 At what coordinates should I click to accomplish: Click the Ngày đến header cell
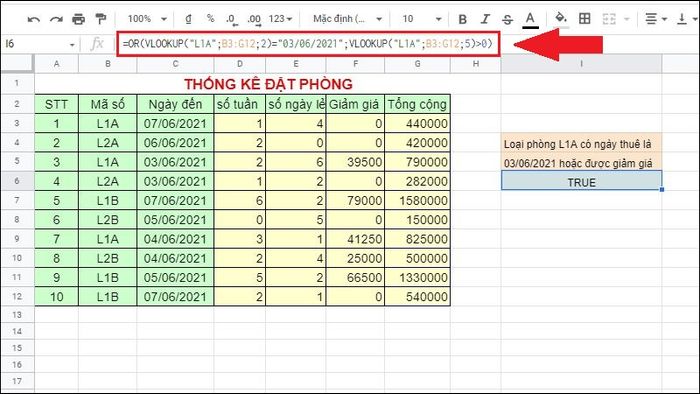point(175,104)
